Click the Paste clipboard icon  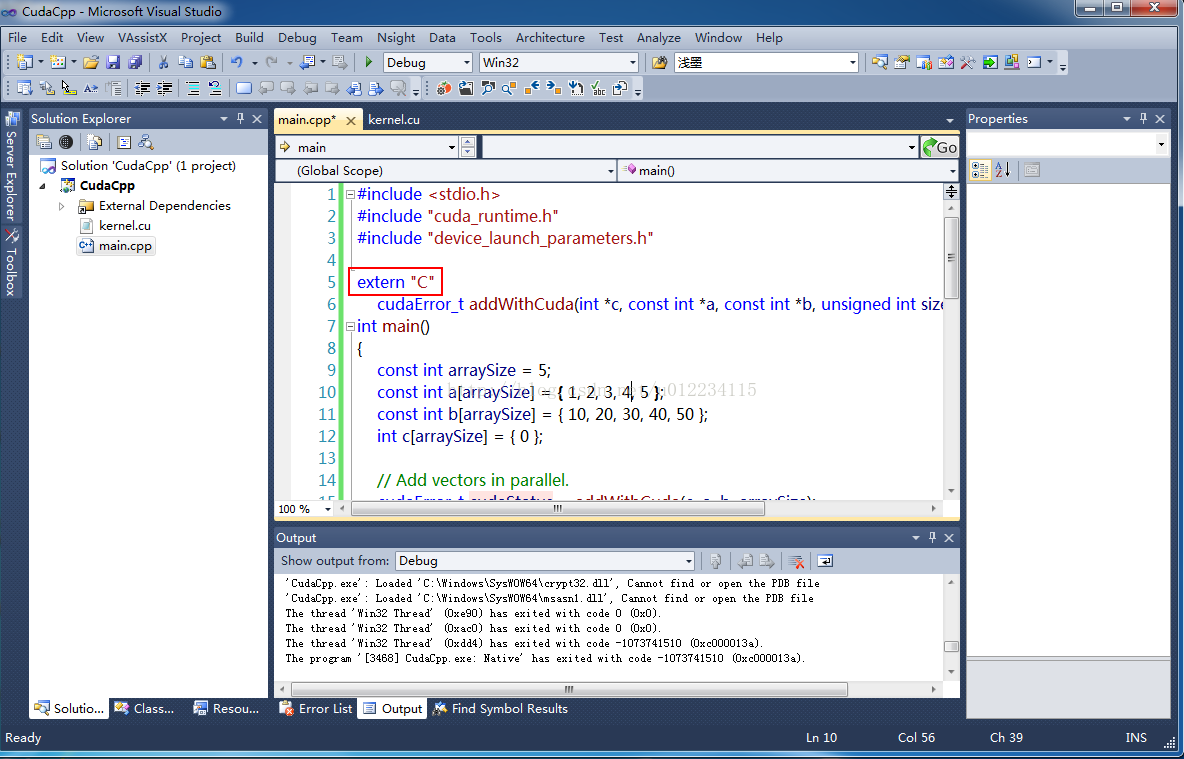coord(208,63)
